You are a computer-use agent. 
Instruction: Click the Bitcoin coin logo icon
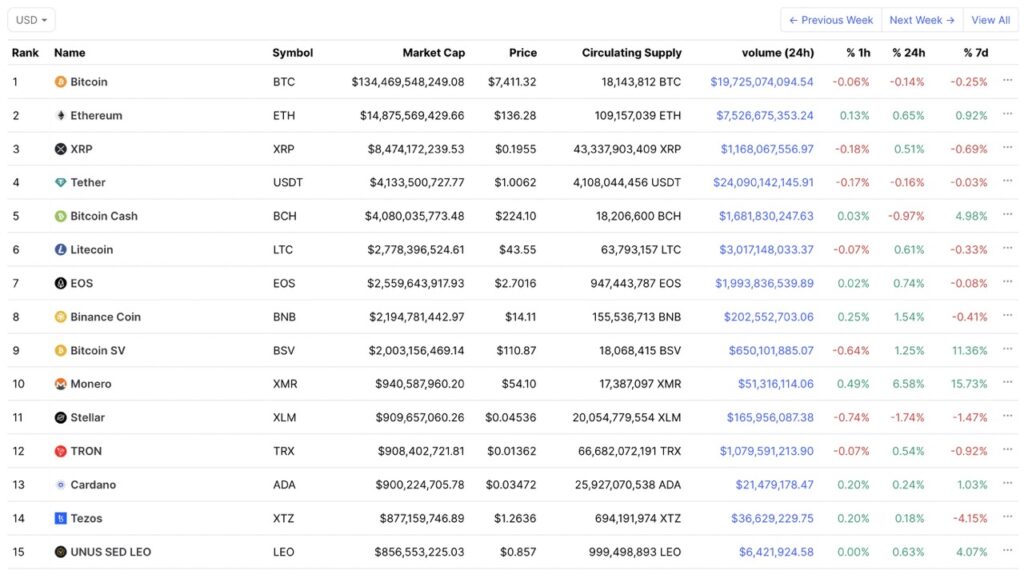point(60,82)
